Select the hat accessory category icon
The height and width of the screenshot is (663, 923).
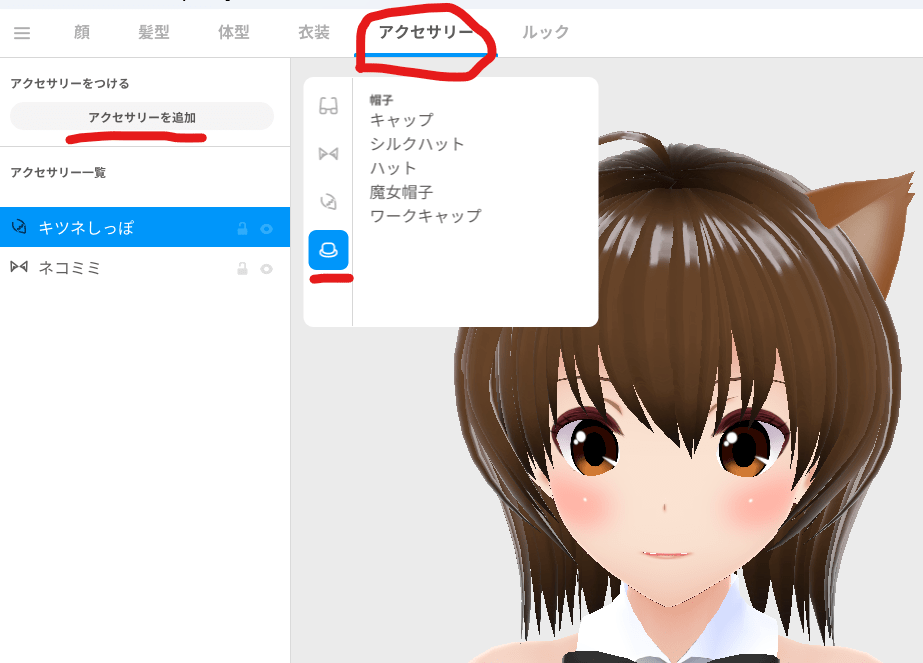click(x=328, y=250)
